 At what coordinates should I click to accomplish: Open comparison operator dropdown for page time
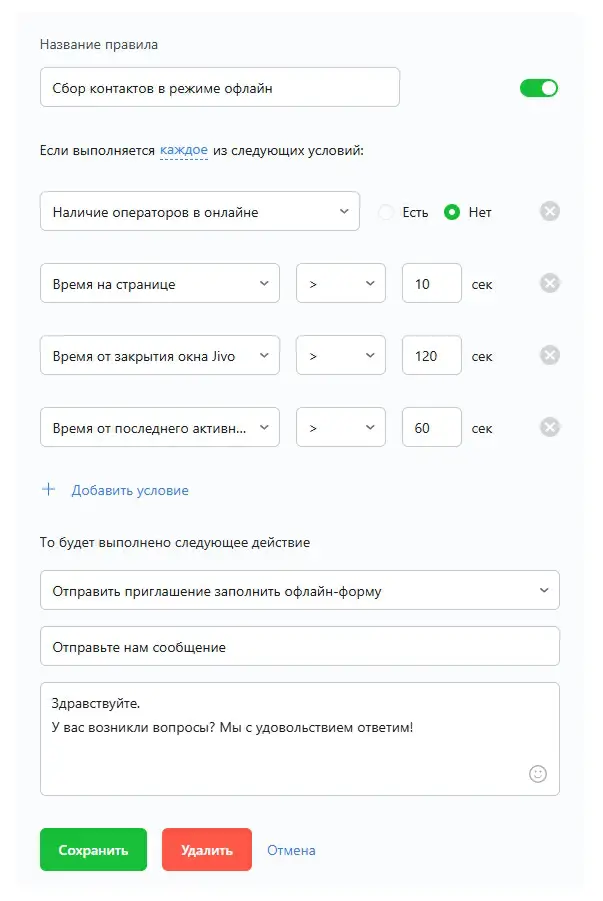pyautogui.click(x=341, y=284)
